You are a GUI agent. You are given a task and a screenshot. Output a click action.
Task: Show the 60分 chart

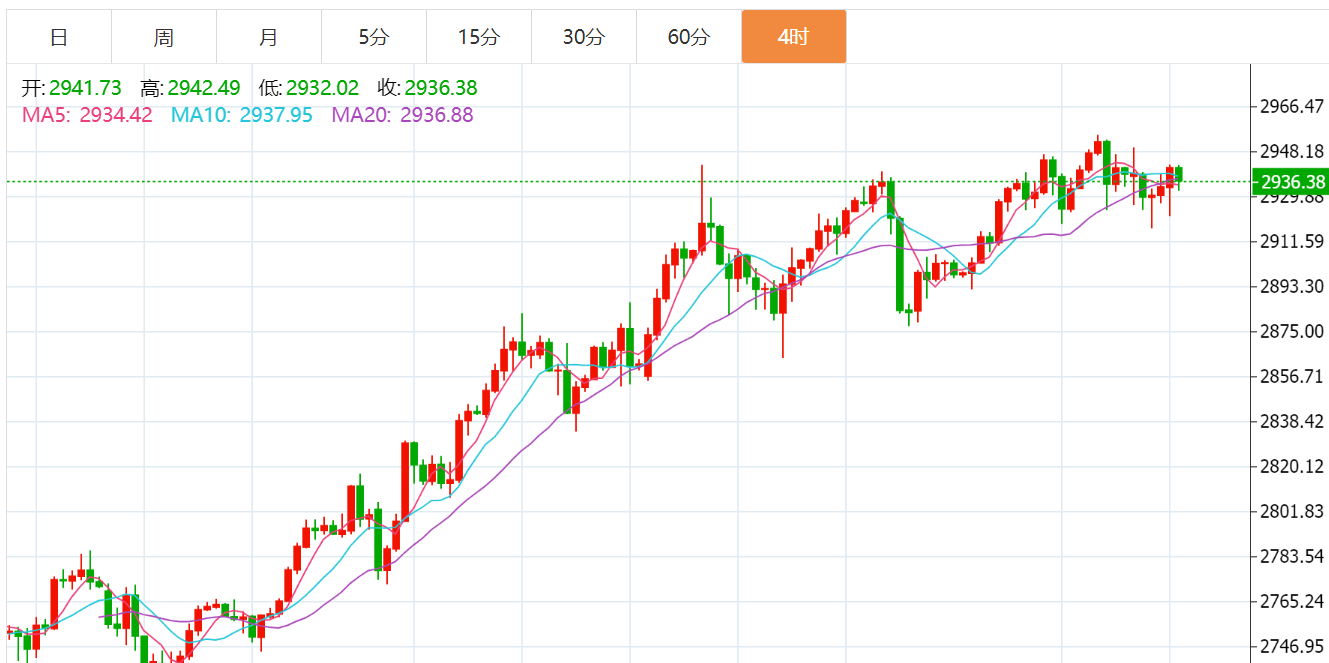click(x=689, y=38)
